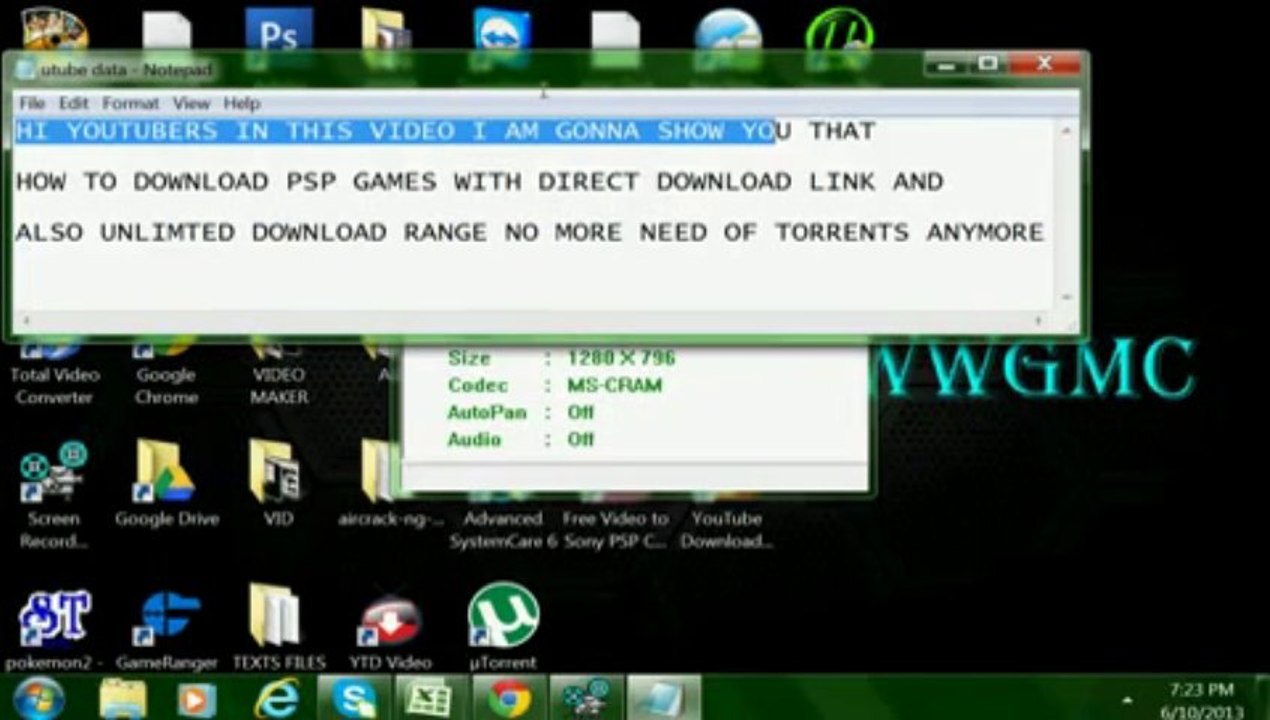Open the Screen Record... desktop shortcut
Screen dimensions: 1270x720
click(x=53, y=496)
